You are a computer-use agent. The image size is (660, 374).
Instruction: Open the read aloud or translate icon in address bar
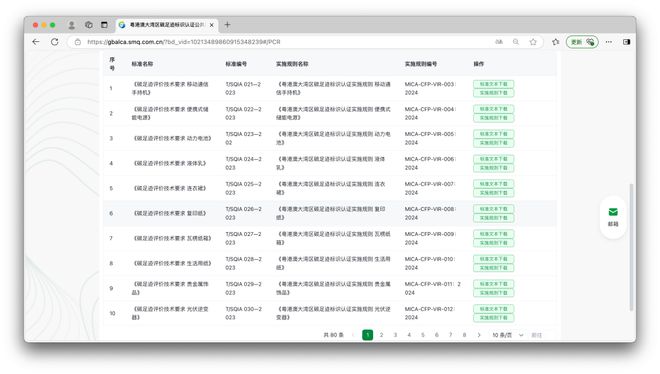(x=499, y=42)
